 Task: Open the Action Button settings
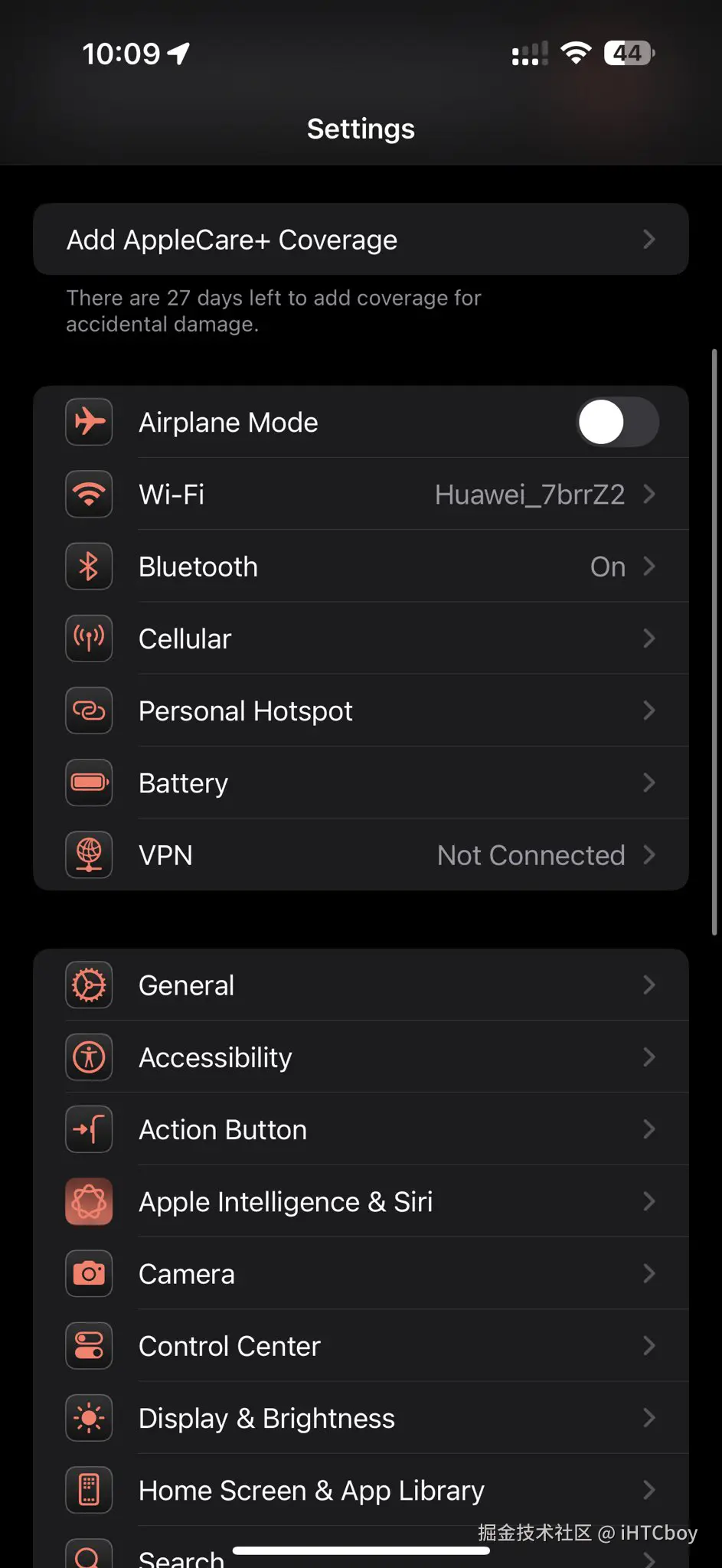click(x=360, y=1130)
